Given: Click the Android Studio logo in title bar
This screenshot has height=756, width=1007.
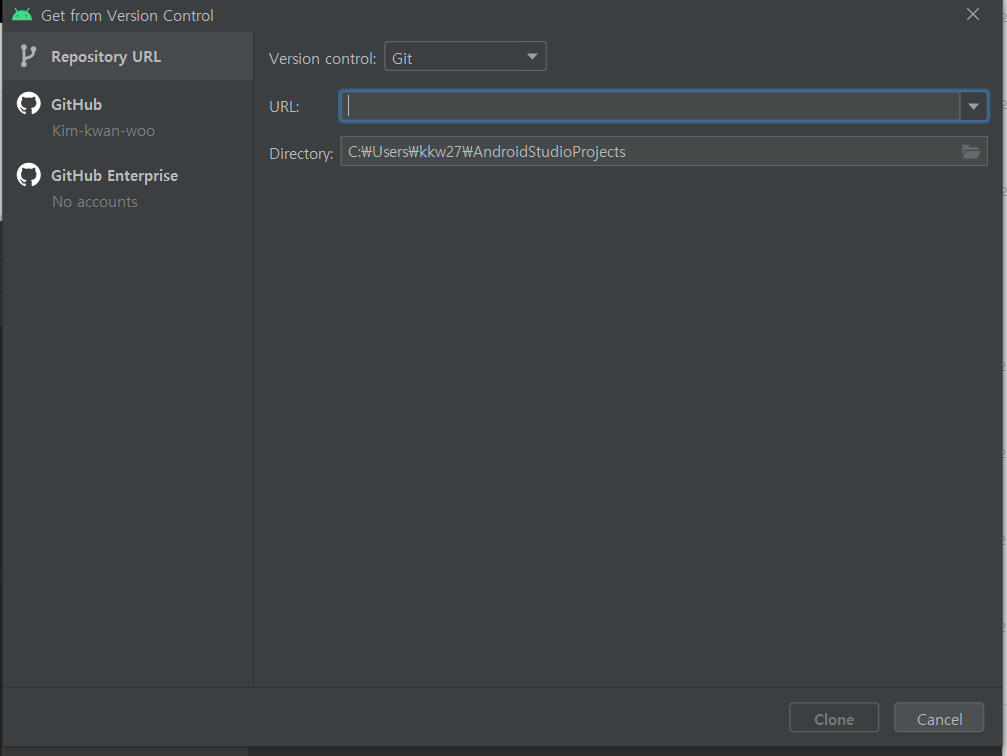Looking at the screenshot, I should (x=20, y=14).
